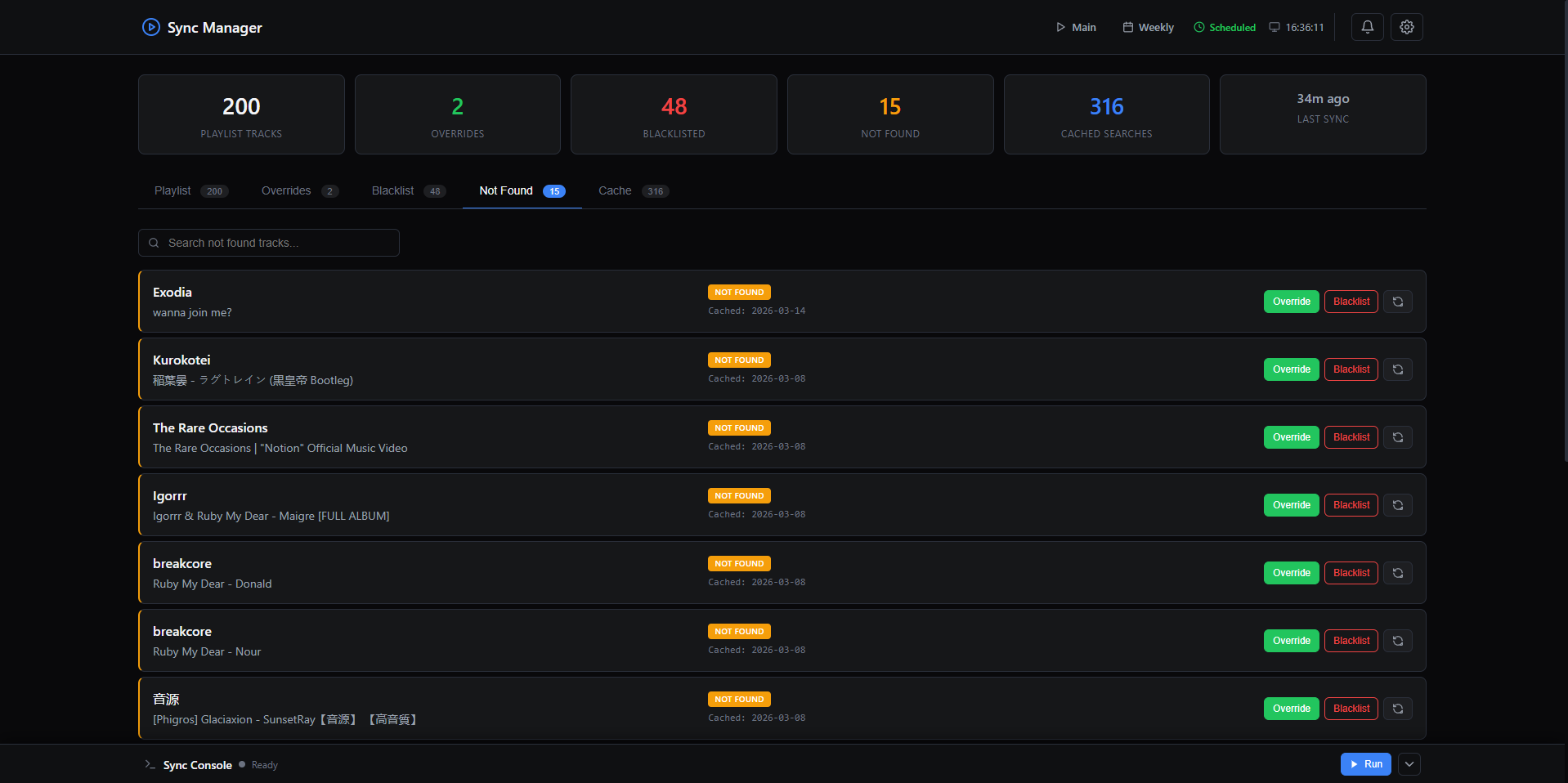The width and height of the screenshot is (1568, 783).
Task: Expand the Sync Console chevron
Action: (1409, 764)
